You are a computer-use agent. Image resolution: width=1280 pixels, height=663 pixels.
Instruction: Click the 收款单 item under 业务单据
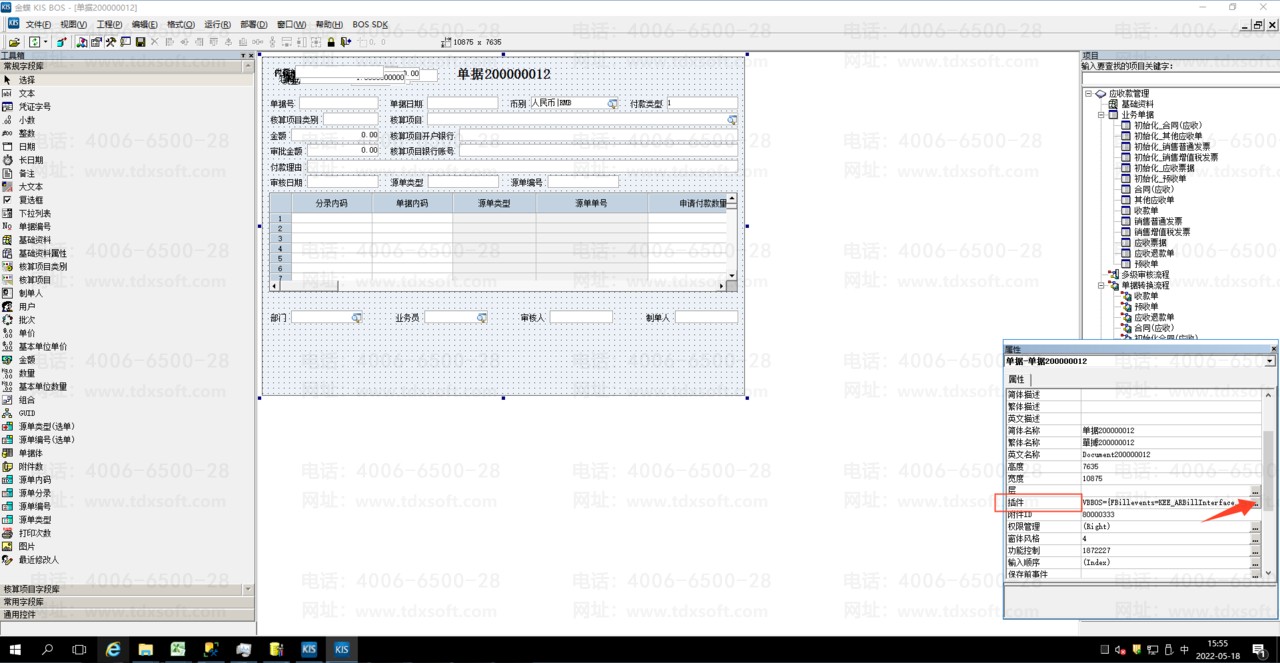point(1145,211)
